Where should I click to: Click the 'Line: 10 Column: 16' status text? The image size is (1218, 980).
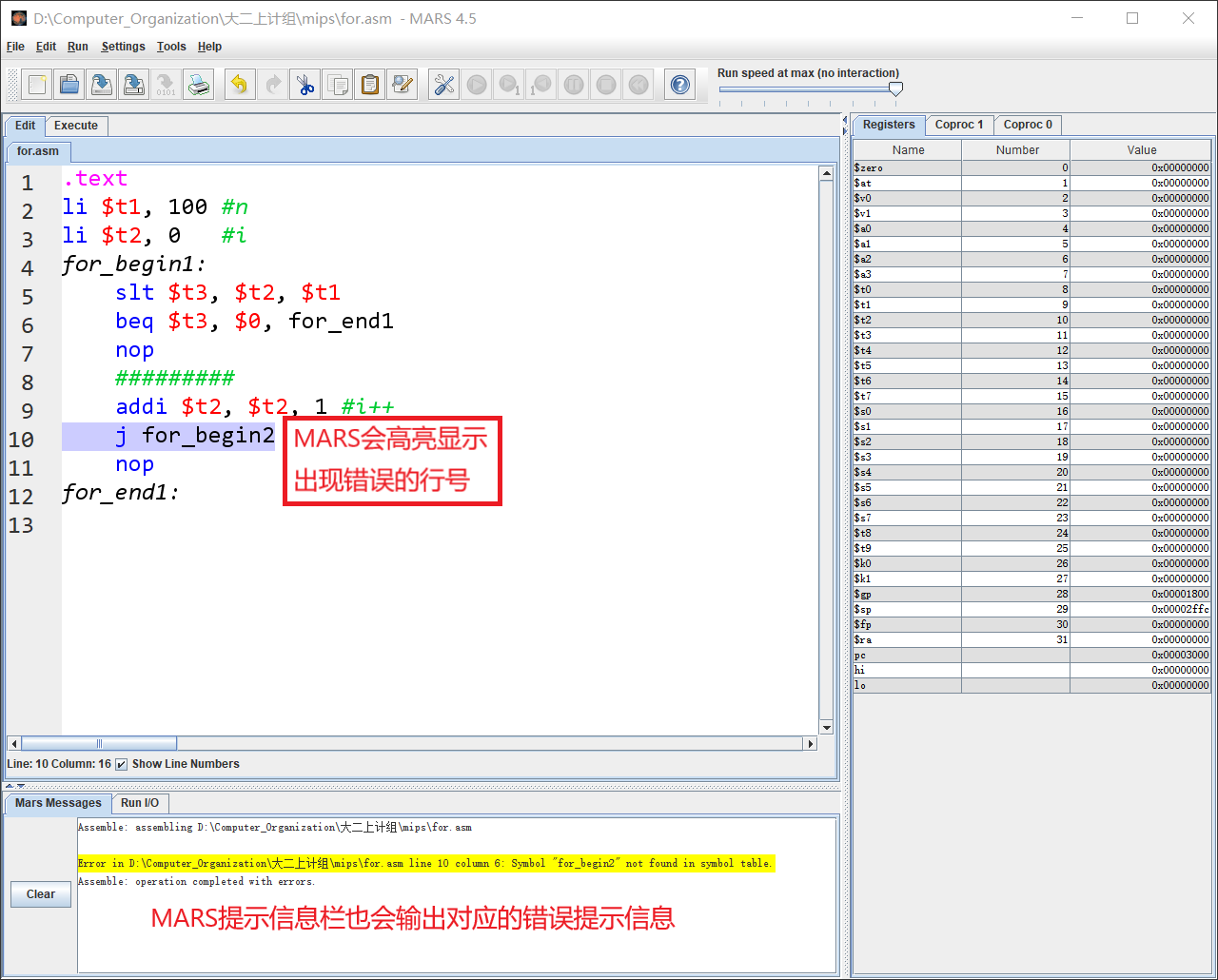pyautogui.click(x=59, y=764)
